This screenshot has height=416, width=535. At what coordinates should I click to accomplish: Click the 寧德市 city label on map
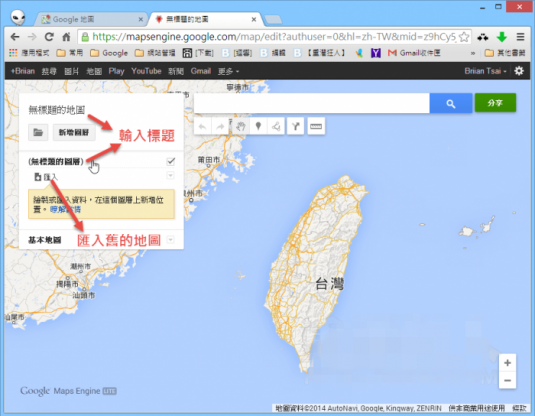[x=238, y=87]
